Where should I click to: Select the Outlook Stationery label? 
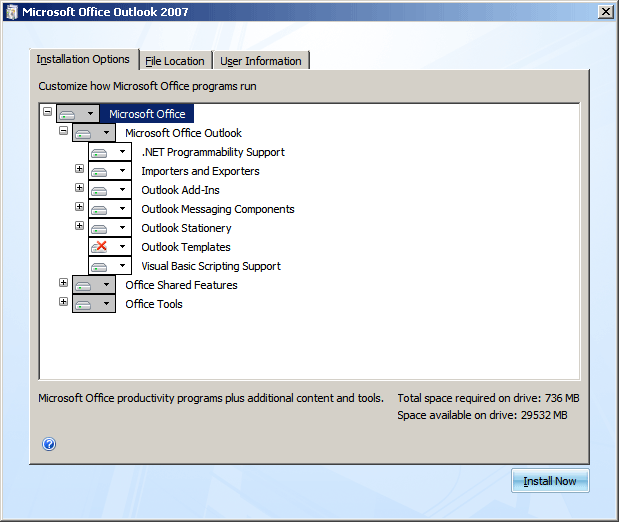pyautogui.click(x=186, y=228)
